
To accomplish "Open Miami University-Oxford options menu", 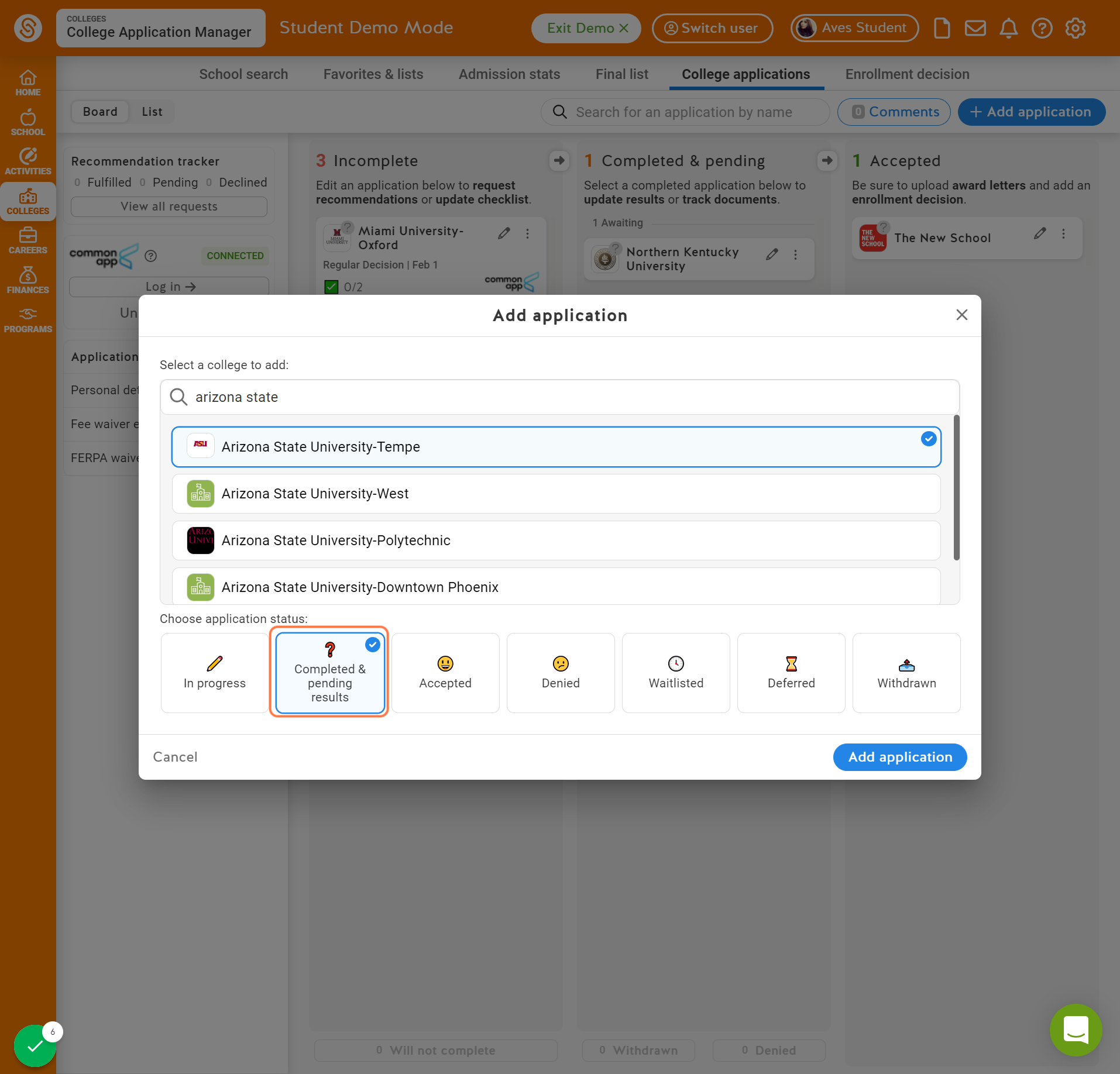I will pos(527,233).
